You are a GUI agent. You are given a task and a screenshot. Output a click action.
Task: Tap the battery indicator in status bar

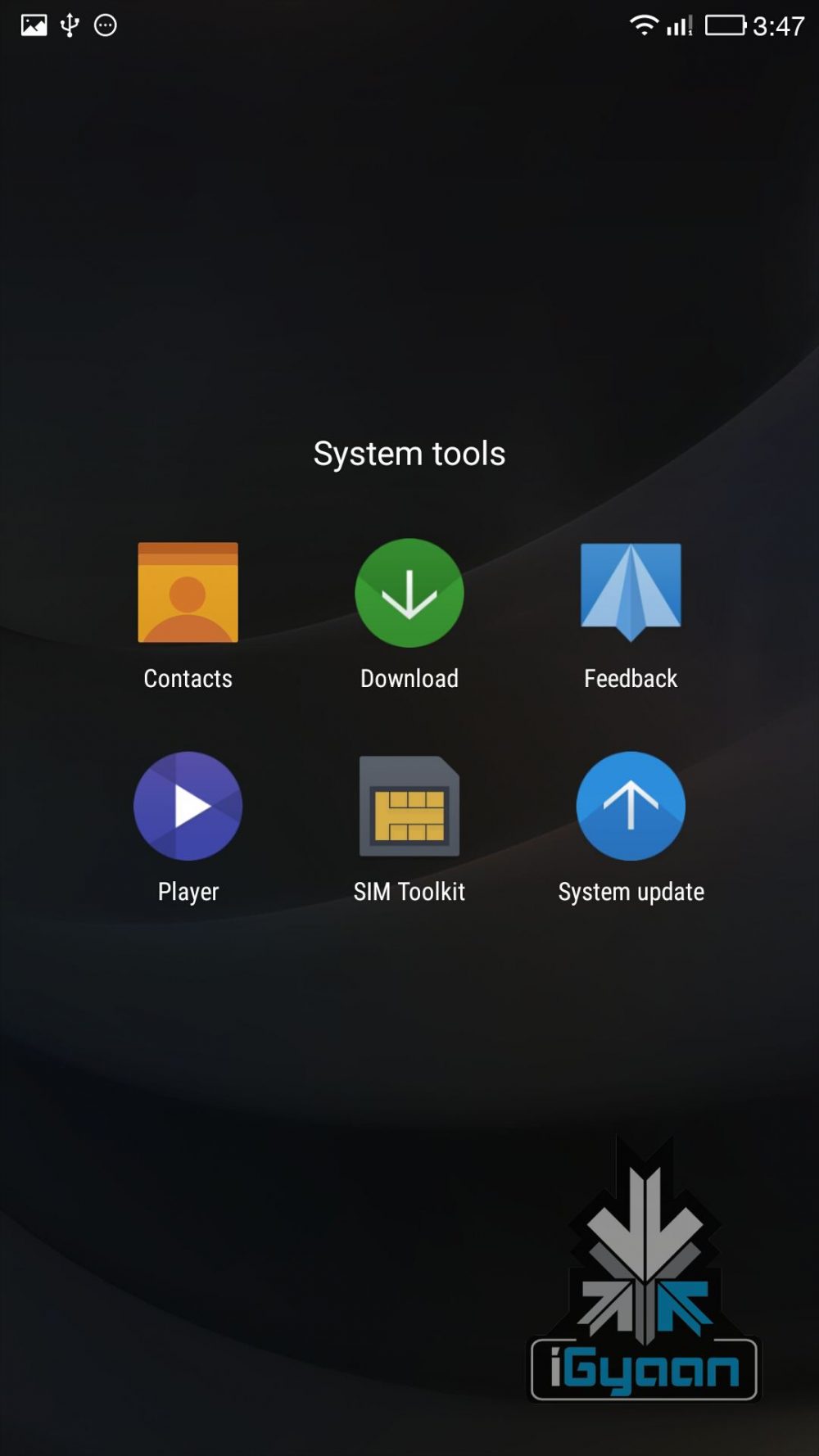tap(725, 25)
